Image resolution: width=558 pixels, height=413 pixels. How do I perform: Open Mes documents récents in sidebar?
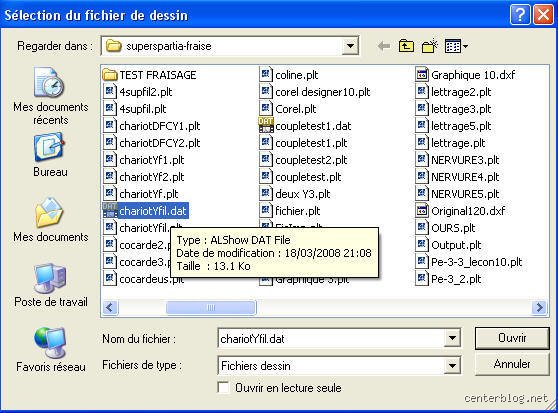(x=50, y=96)
